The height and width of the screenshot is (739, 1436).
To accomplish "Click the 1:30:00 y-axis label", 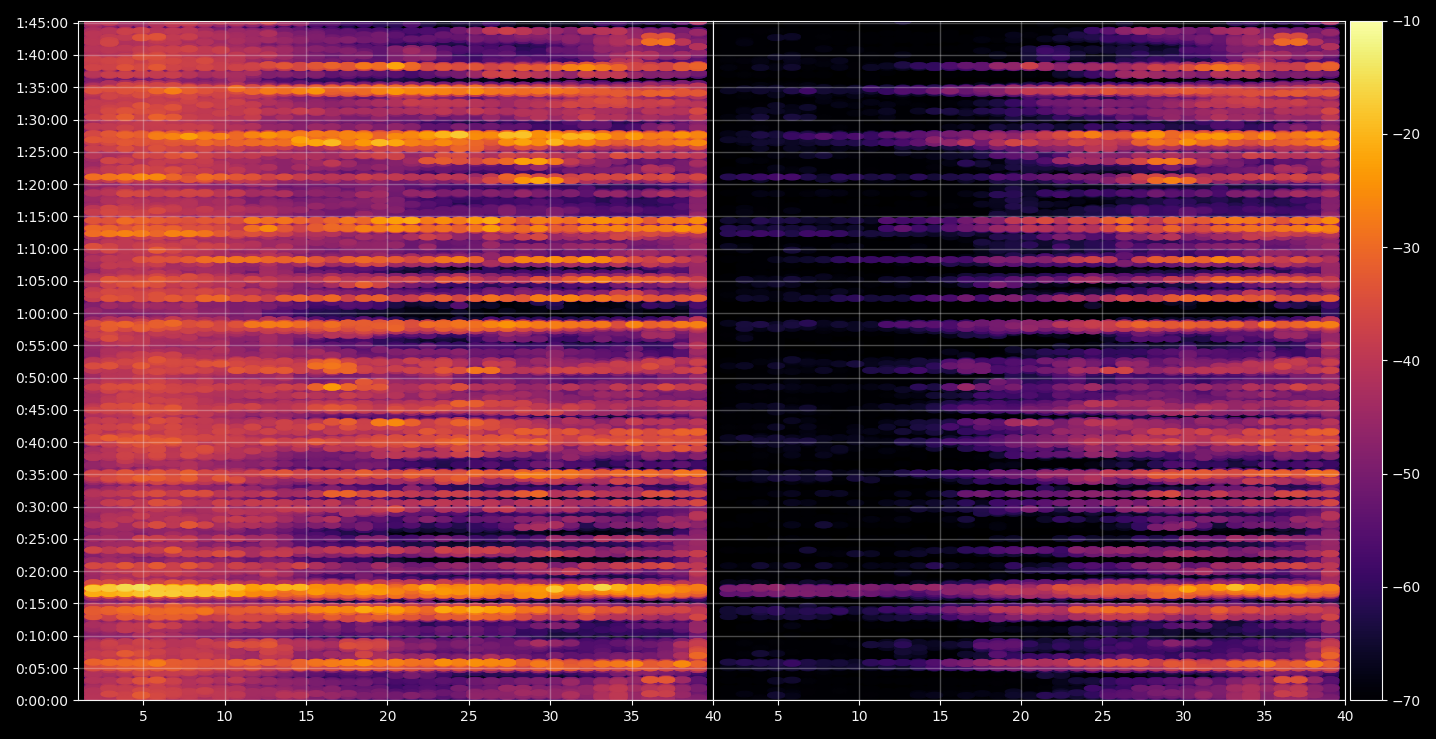I will point(42,120).
